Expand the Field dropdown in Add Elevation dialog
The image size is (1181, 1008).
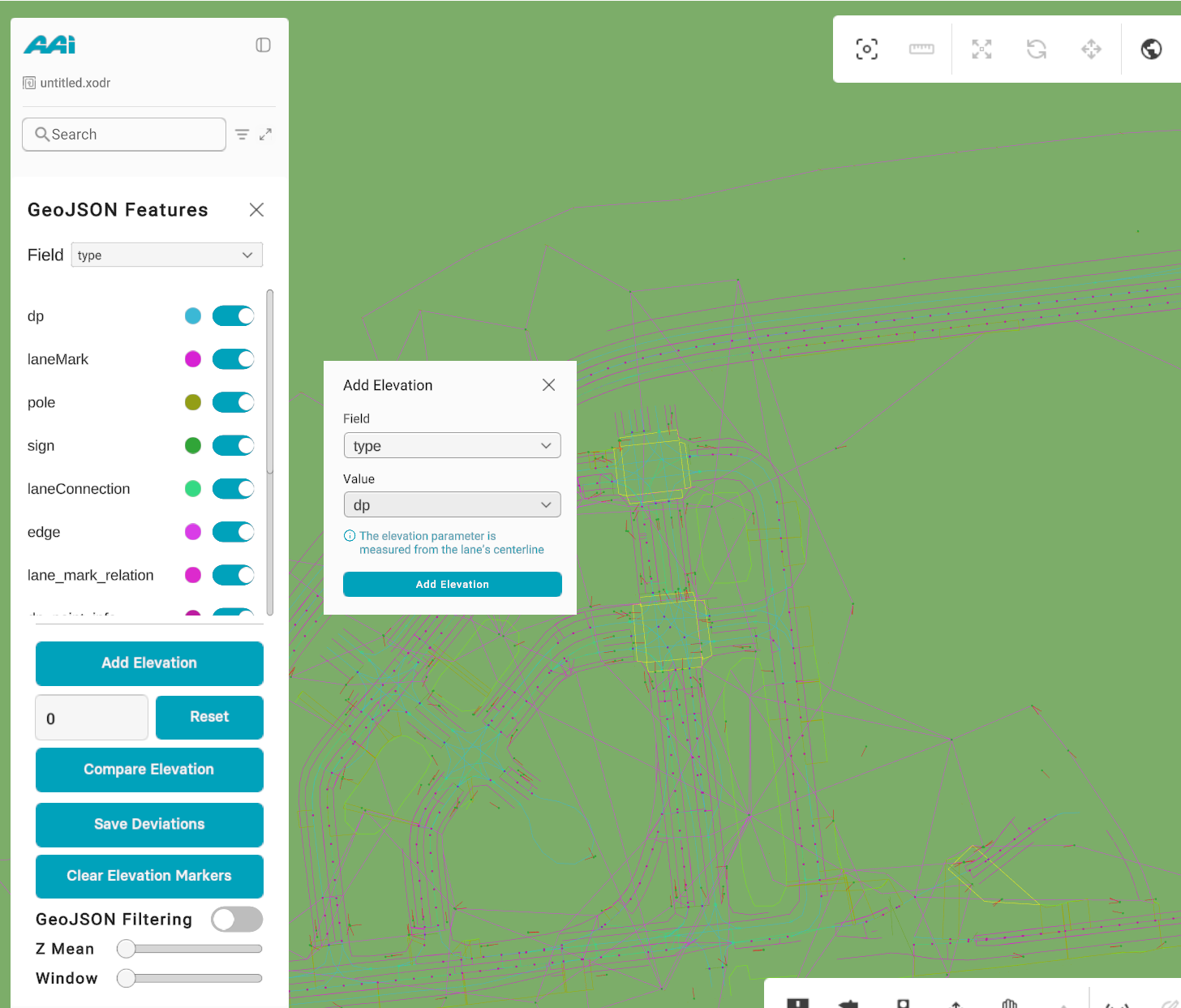point(452,446)
